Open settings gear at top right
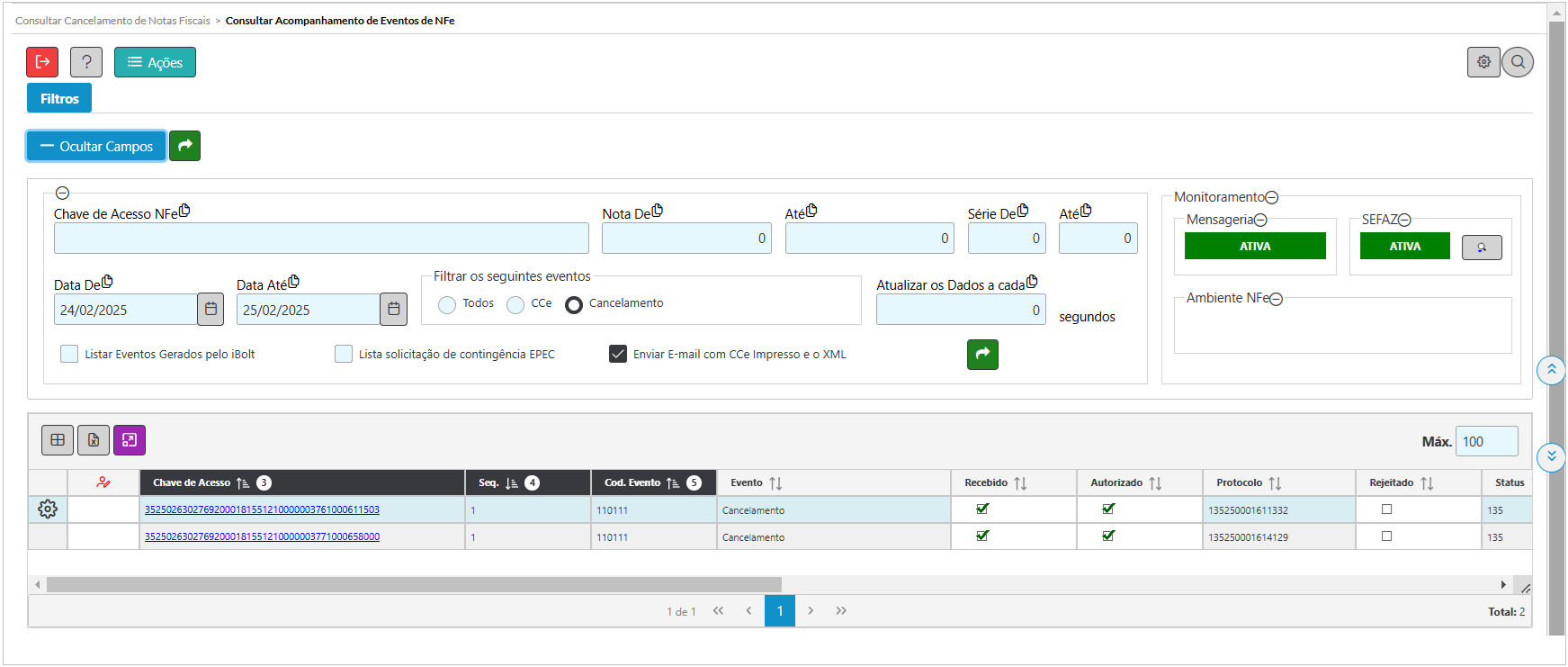The image size is (1568, 667). pos(1483,62)
